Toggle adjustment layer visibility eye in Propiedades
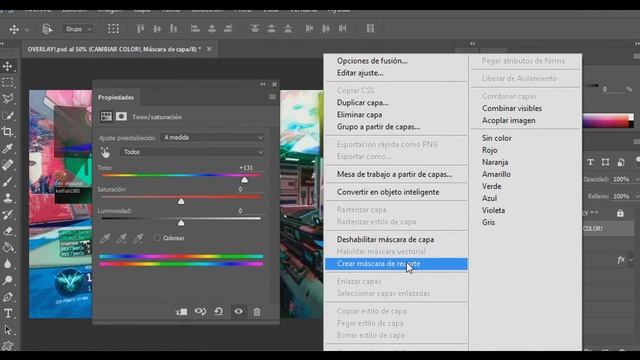 click(238, 311)
